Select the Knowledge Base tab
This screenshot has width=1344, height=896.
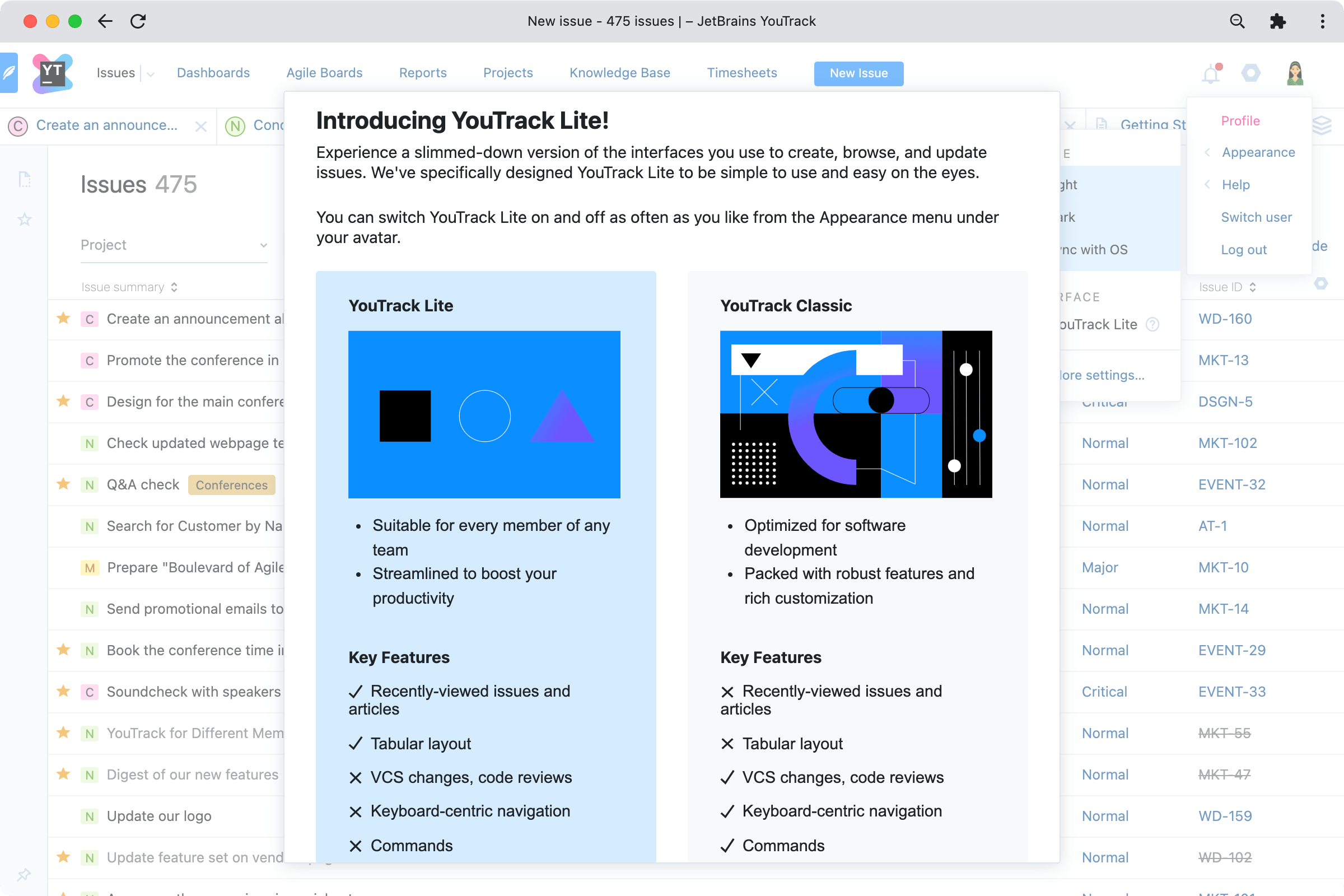point(620,72)
